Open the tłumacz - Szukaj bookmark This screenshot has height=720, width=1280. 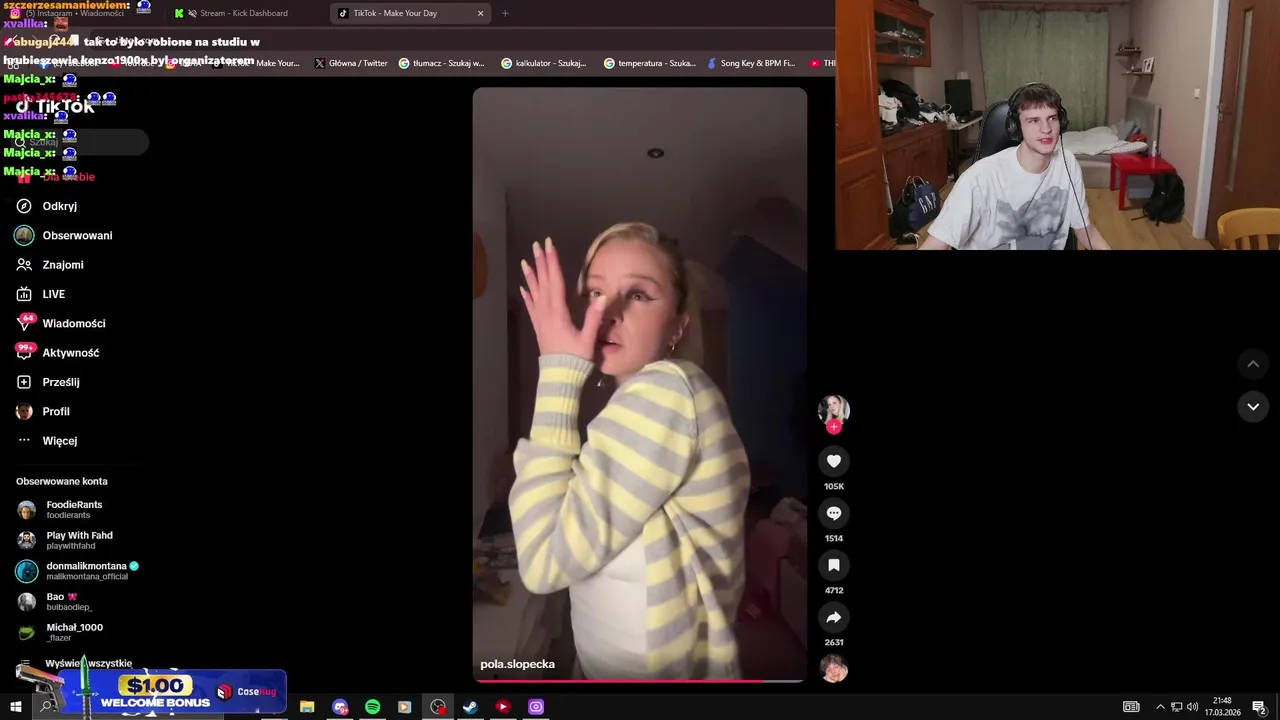click(441, 63)
